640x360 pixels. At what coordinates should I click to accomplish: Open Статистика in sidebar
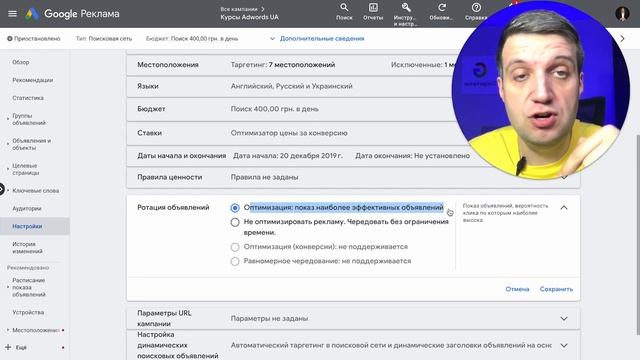[x=28, y=98]
